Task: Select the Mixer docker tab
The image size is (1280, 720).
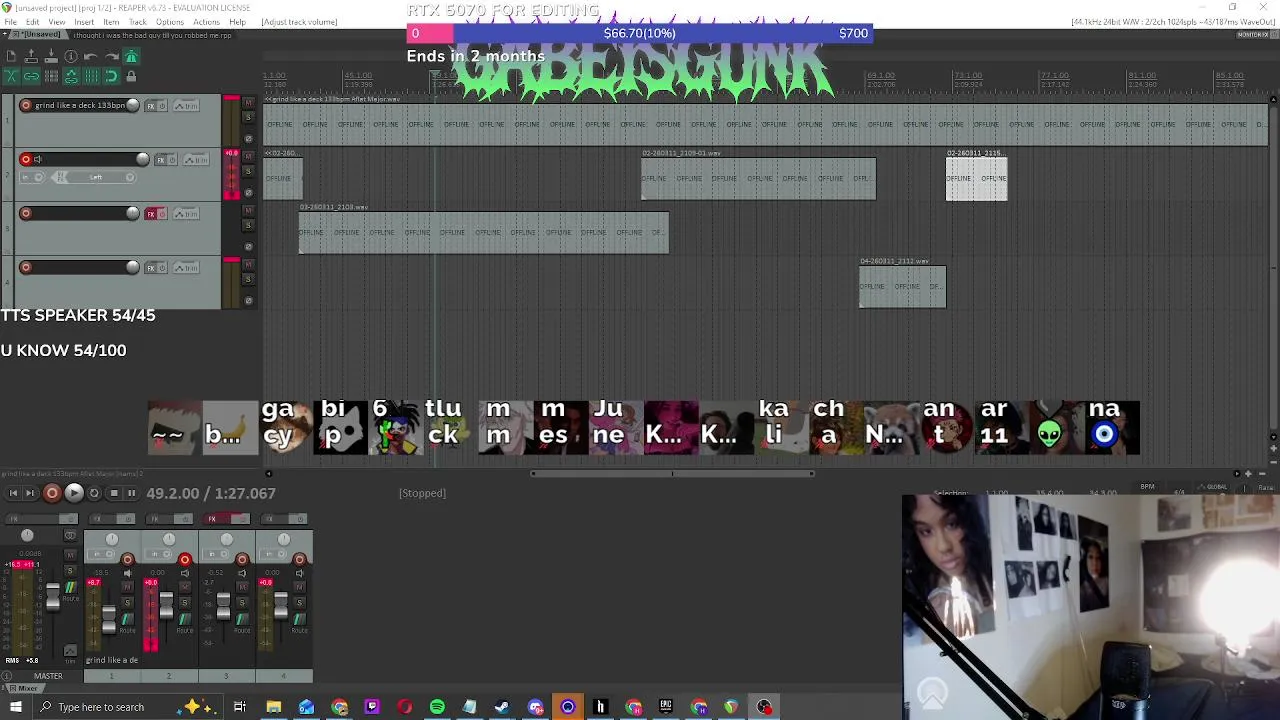Action: tap(25, 687)
